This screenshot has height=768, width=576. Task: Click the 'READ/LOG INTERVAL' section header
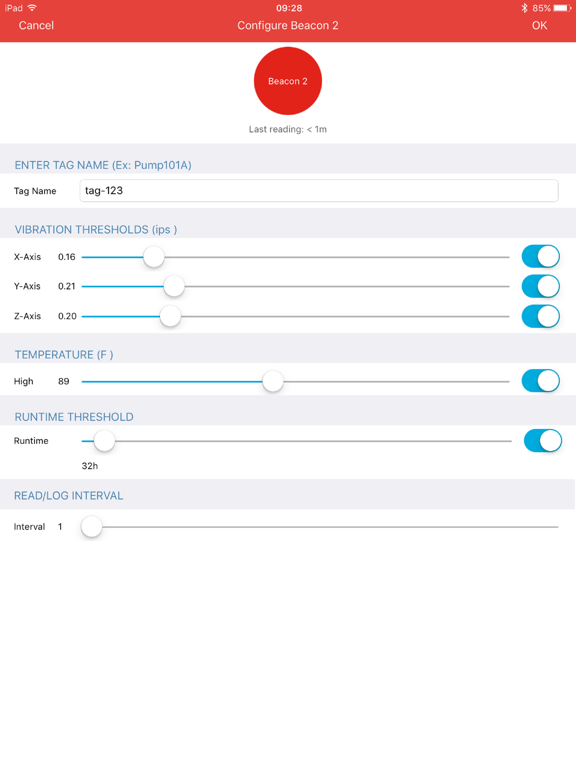[x=69, y=496]
